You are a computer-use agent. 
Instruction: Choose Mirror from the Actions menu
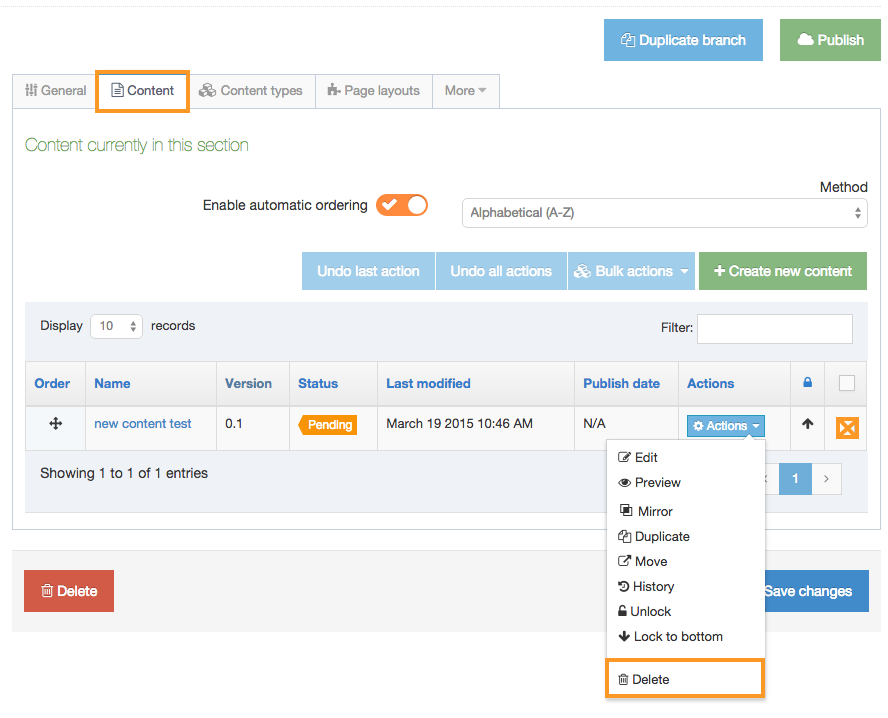click(654, 511)
